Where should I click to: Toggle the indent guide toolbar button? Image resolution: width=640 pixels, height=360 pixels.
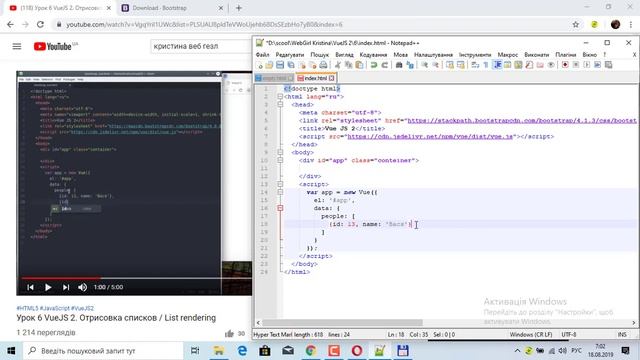(x=498, y=65)
